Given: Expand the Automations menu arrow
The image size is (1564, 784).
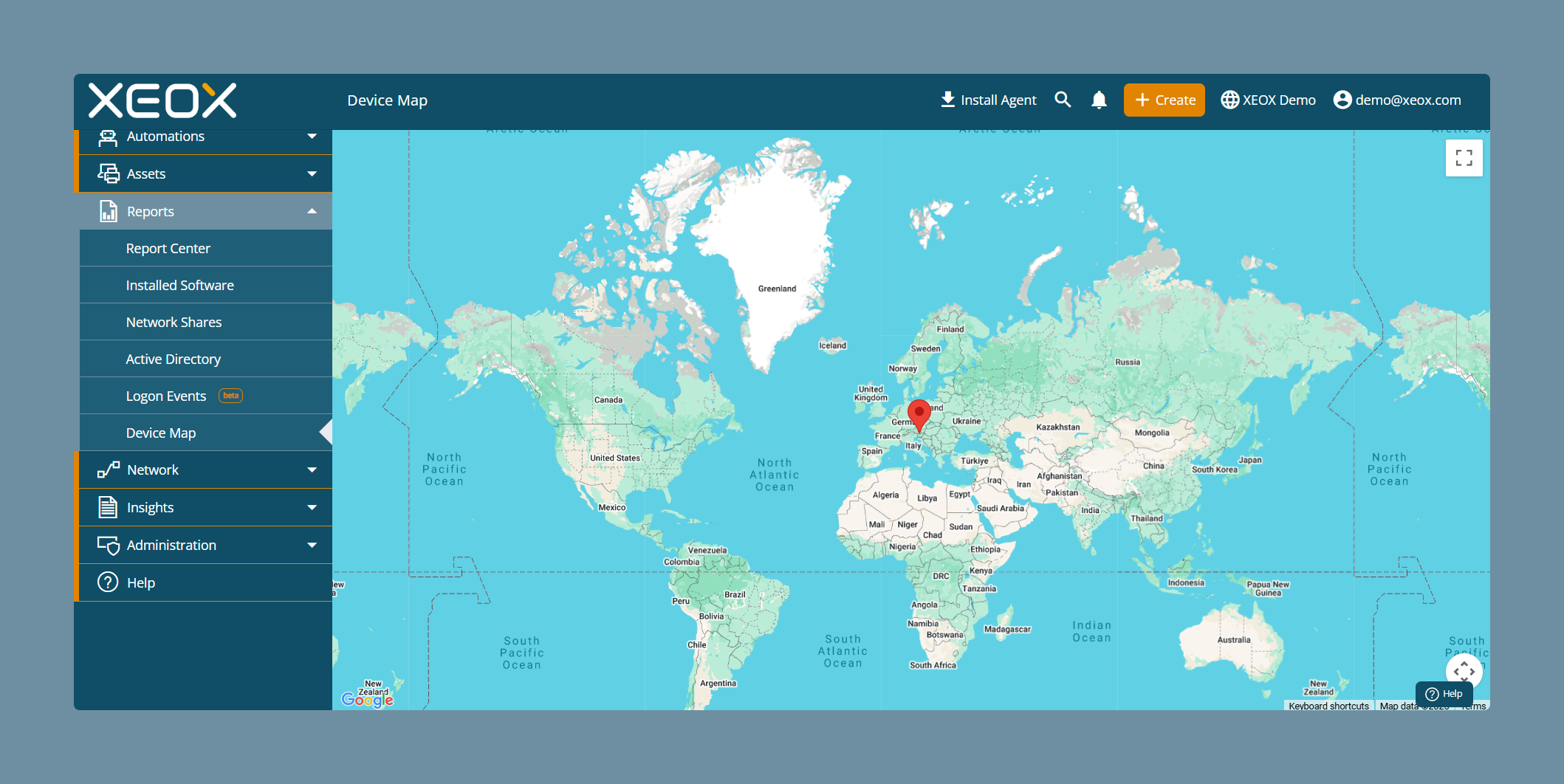Looking at the screenshot, I should (312, 137).
